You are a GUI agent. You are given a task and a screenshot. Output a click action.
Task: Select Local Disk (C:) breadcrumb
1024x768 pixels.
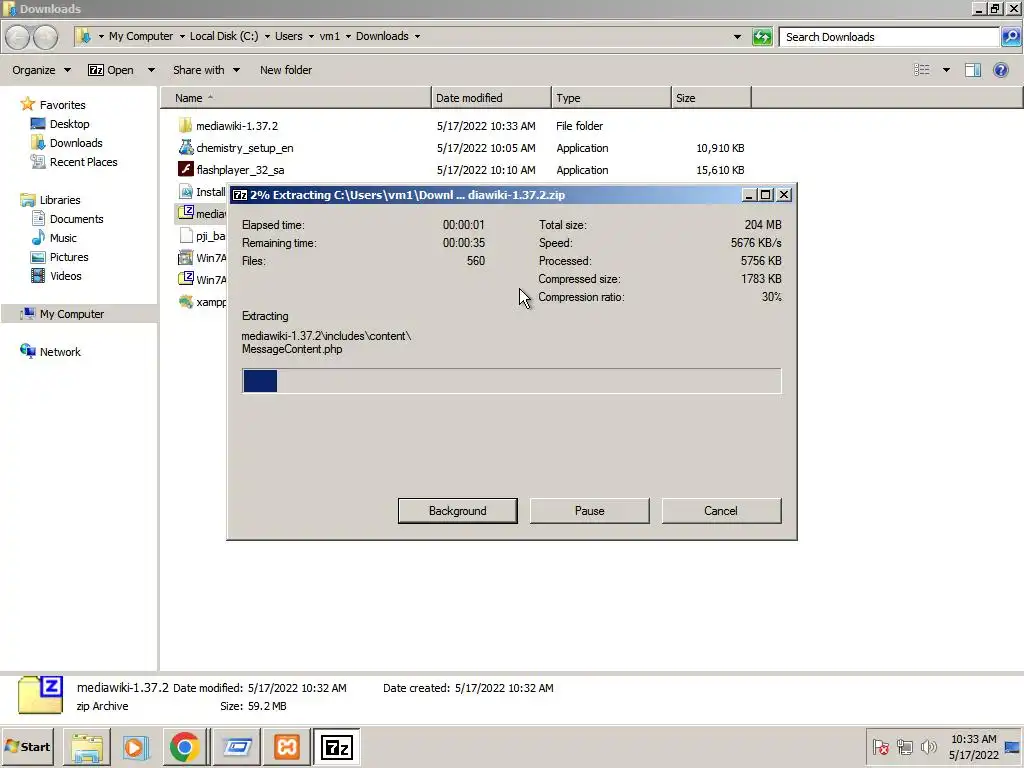(x=224, y=36)
